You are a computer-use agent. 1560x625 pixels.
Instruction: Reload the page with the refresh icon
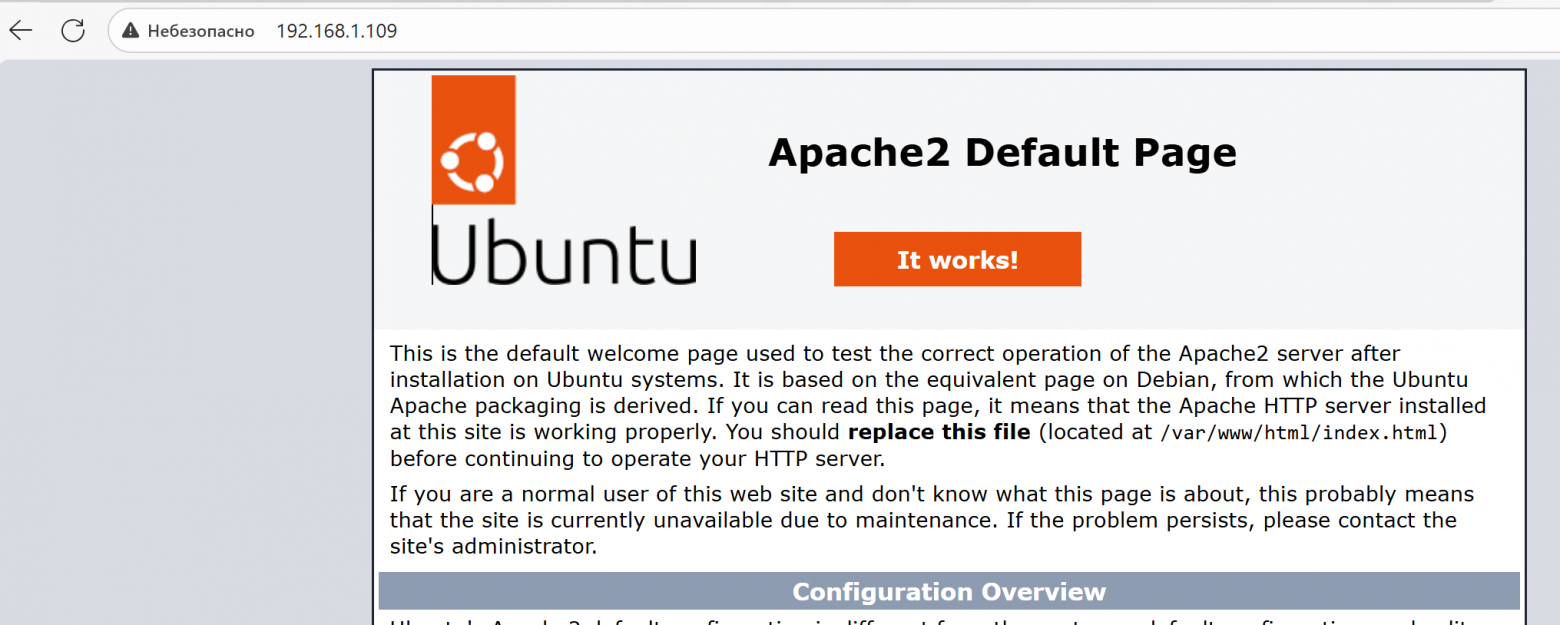(x=73, y=31)
